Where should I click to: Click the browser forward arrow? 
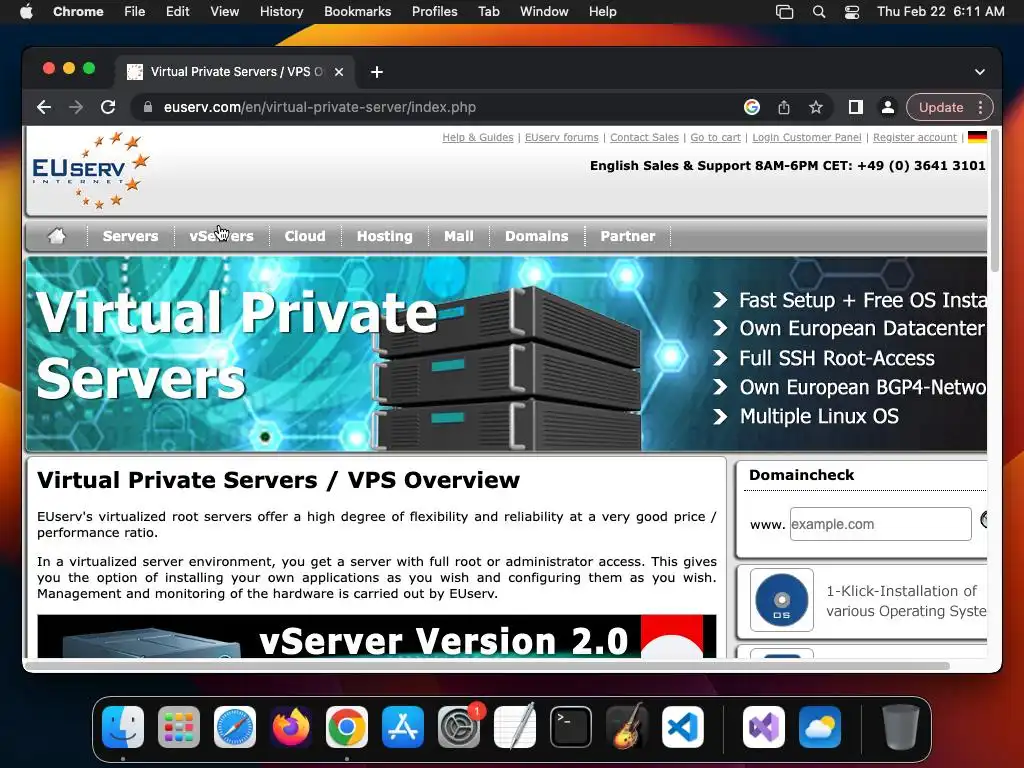pos(76,107)
